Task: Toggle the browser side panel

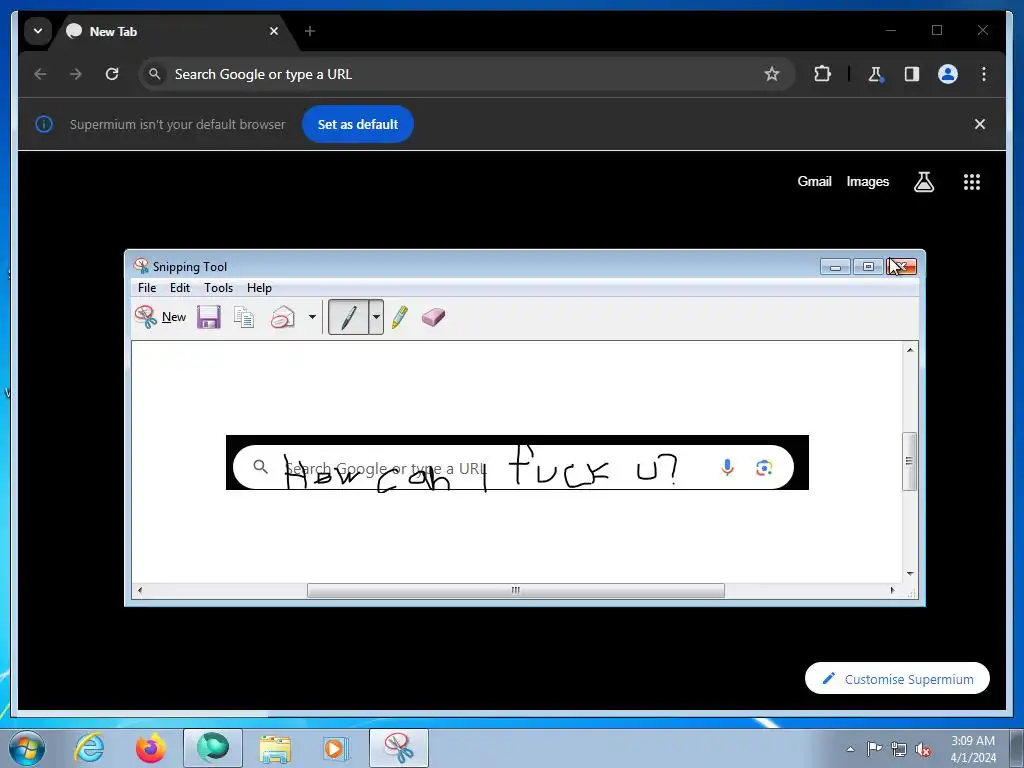Action: coord(912,74)
